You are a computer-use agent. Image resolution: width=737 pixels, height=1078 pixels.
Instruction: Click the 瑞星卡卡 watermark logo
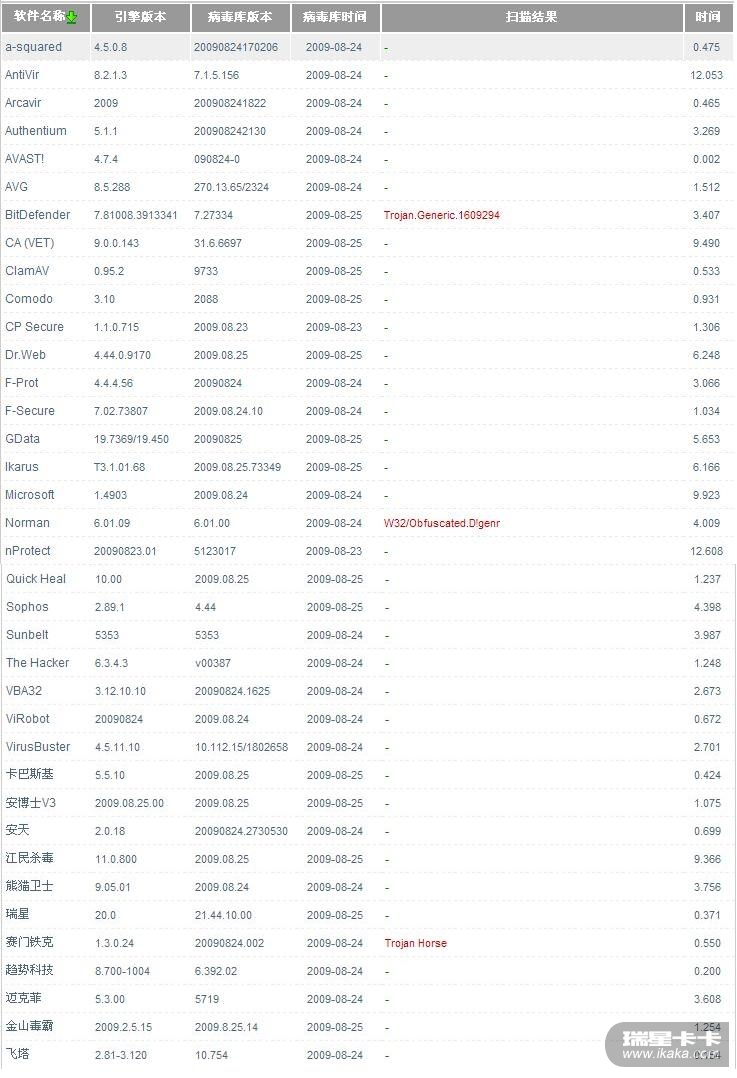pyautogui.click(x=671, y=1043)
